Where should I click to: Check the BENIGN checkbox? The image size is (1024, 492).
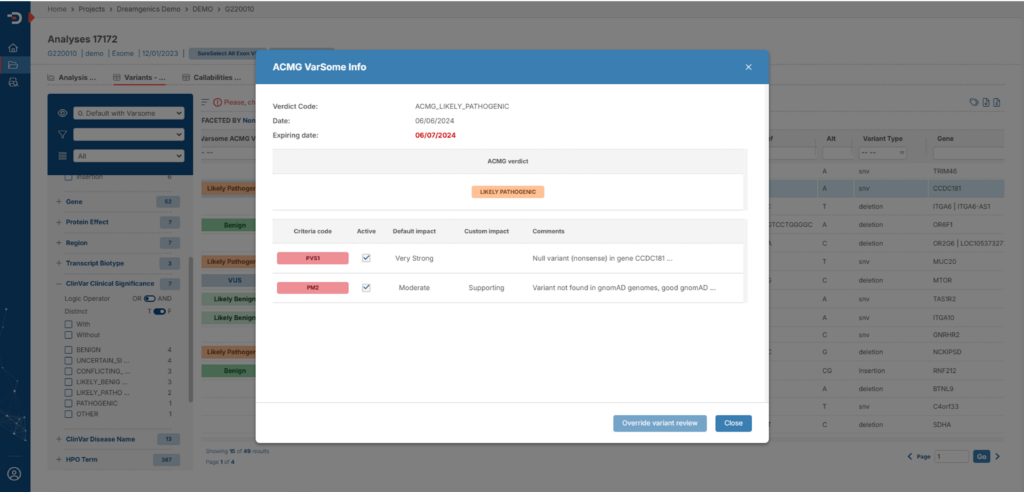click(69, 350)
